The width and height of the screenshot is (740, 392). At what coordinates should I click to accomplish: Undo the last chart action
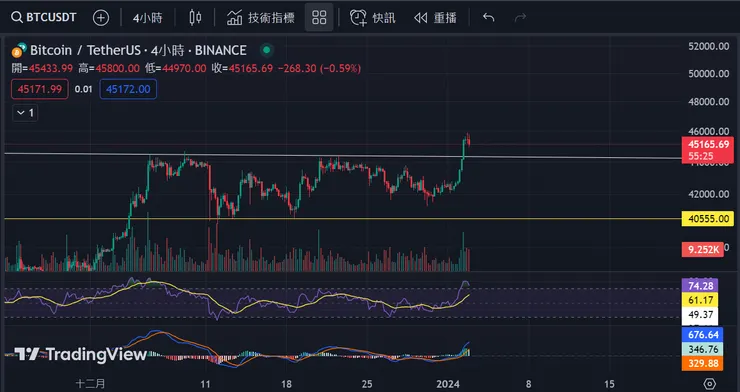point(488,18)
